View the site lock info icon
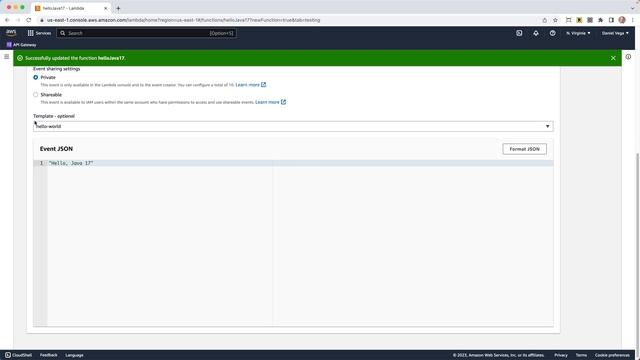Viewport: 640px width, 360px height. 42,20
